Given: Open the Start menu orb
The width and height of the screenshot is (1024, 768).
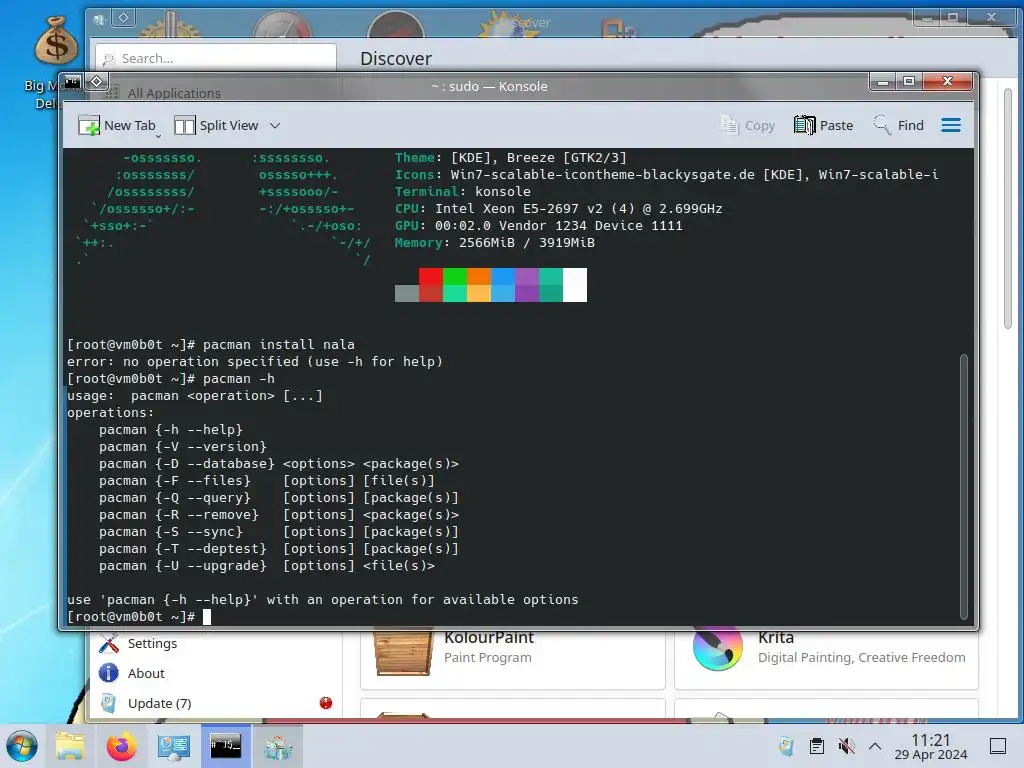Looking at the screenshot, I should [x=22, y=746].
